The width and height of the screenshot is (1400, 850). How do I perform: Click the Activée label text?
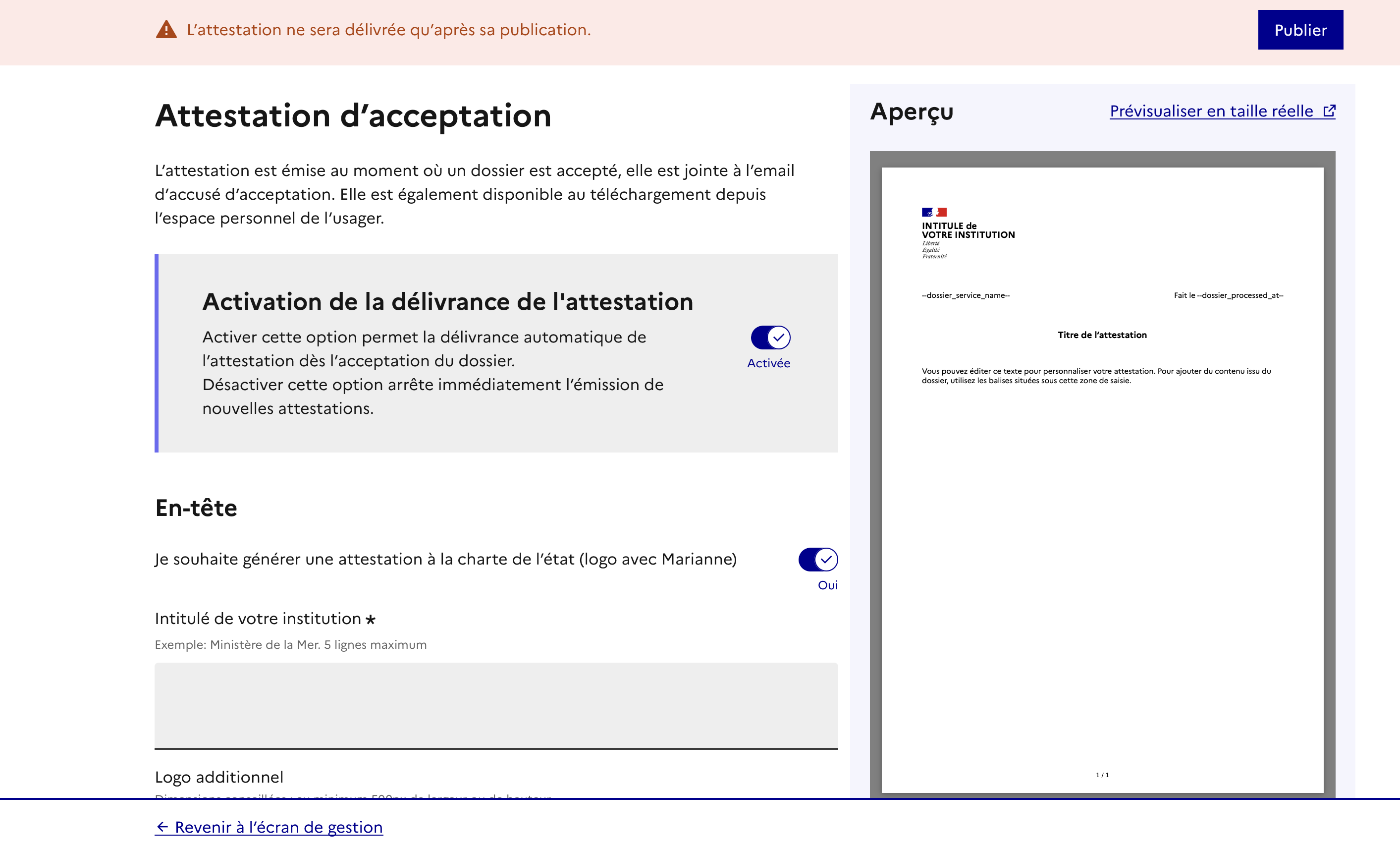pyautogui.click(x=768, y=363)
